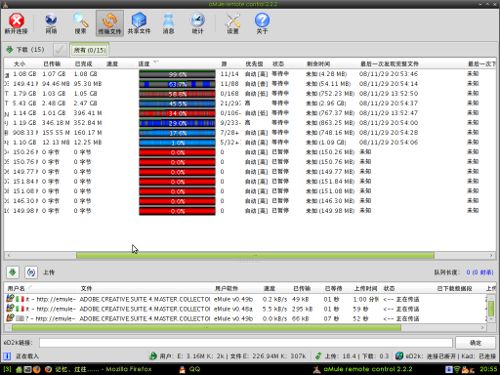
Task: Sort downloads by the 优先级 priority column
Action: [254, 64]
